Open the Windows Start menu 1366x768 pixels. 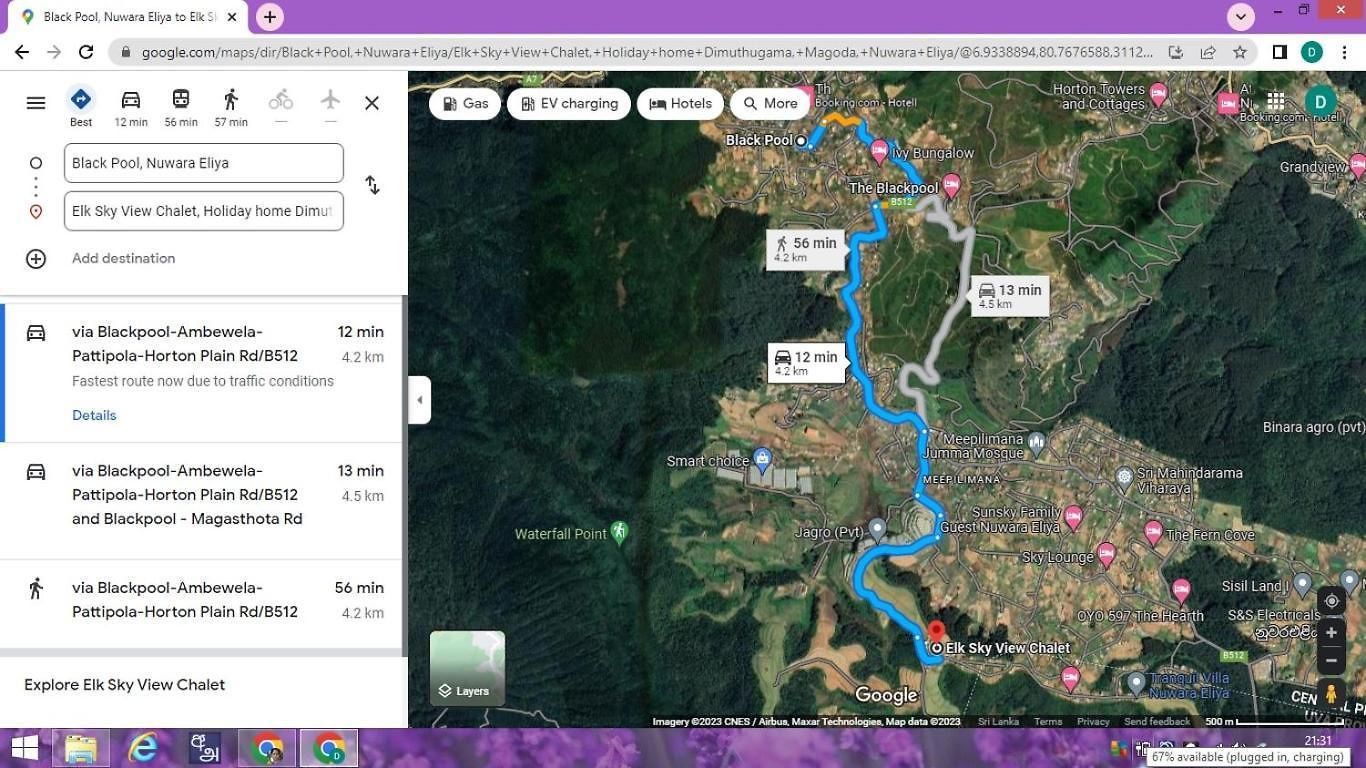click(x=24, y=748)
